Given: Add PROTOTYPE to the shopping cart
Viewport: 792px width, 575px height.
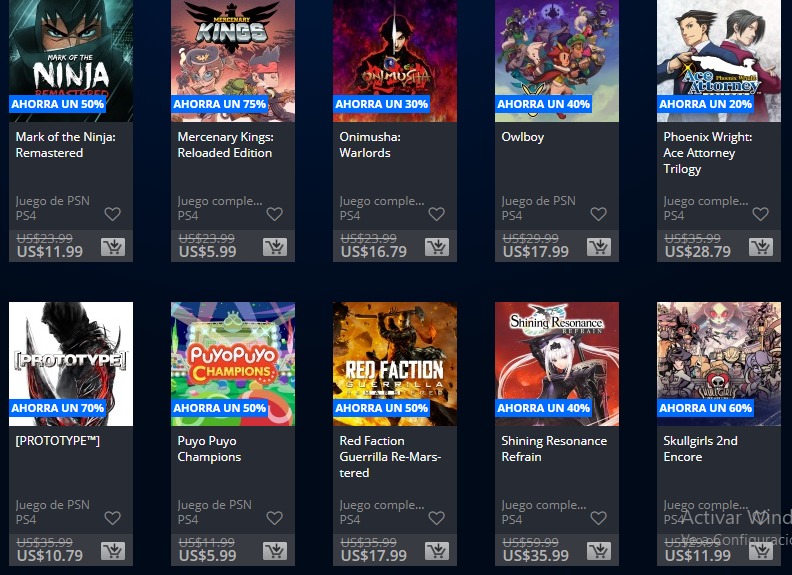Looking at the screenshot, I should [113, 551].
